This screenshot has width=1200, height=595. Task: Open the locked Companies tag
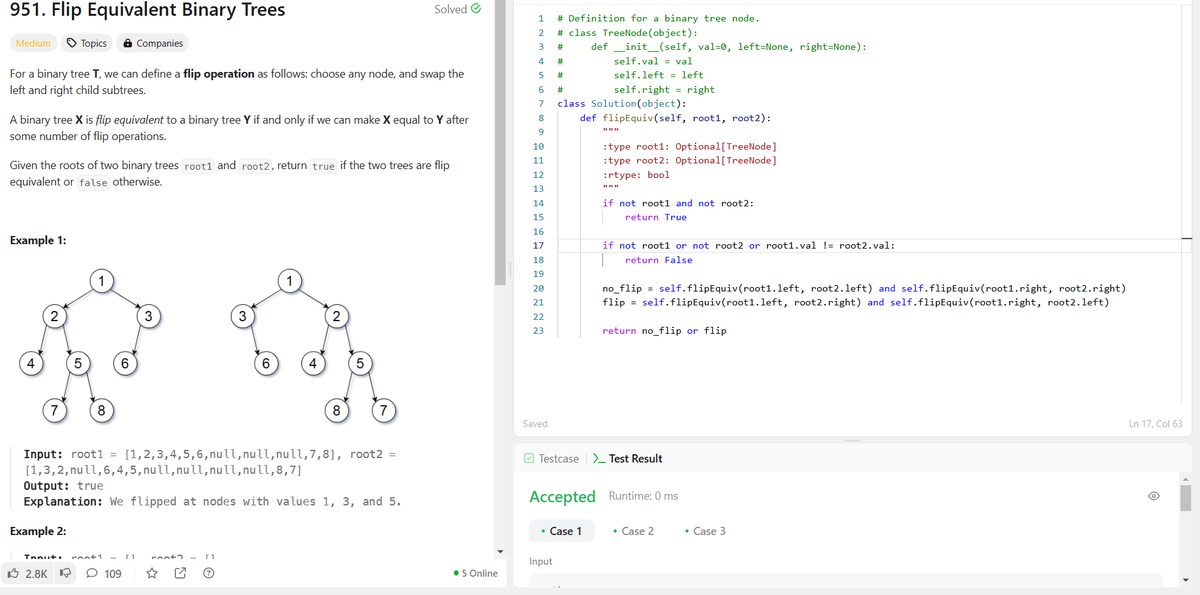(153, 43)
